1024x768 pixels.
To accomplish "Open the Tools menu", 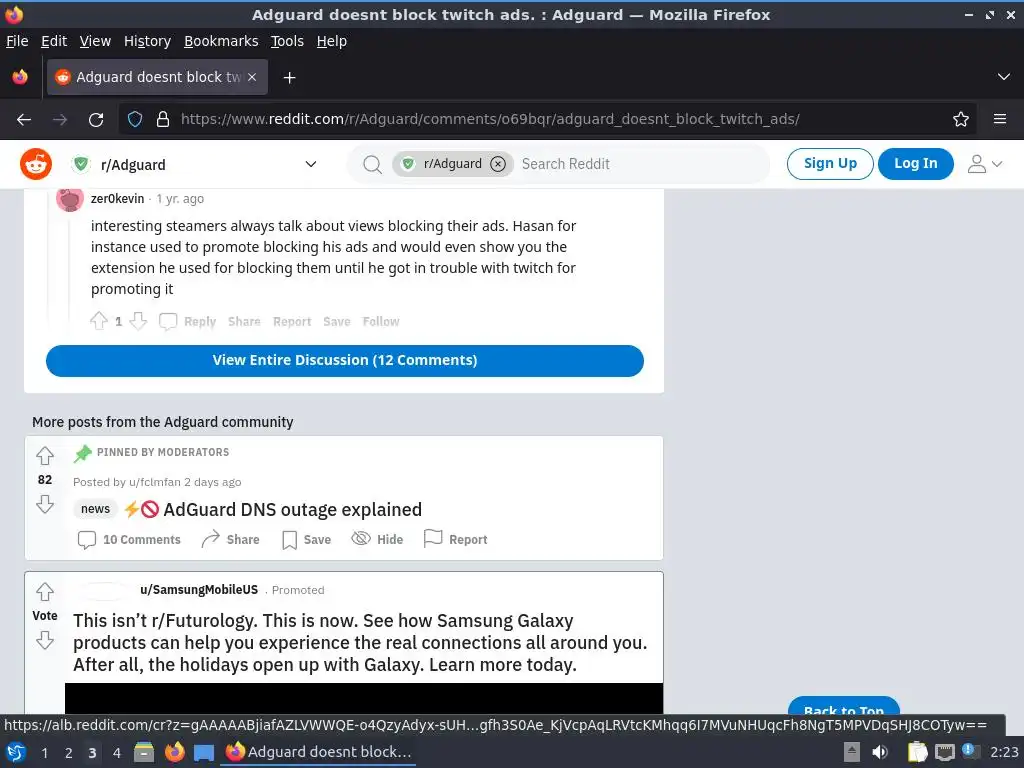I will coord(287,41).
